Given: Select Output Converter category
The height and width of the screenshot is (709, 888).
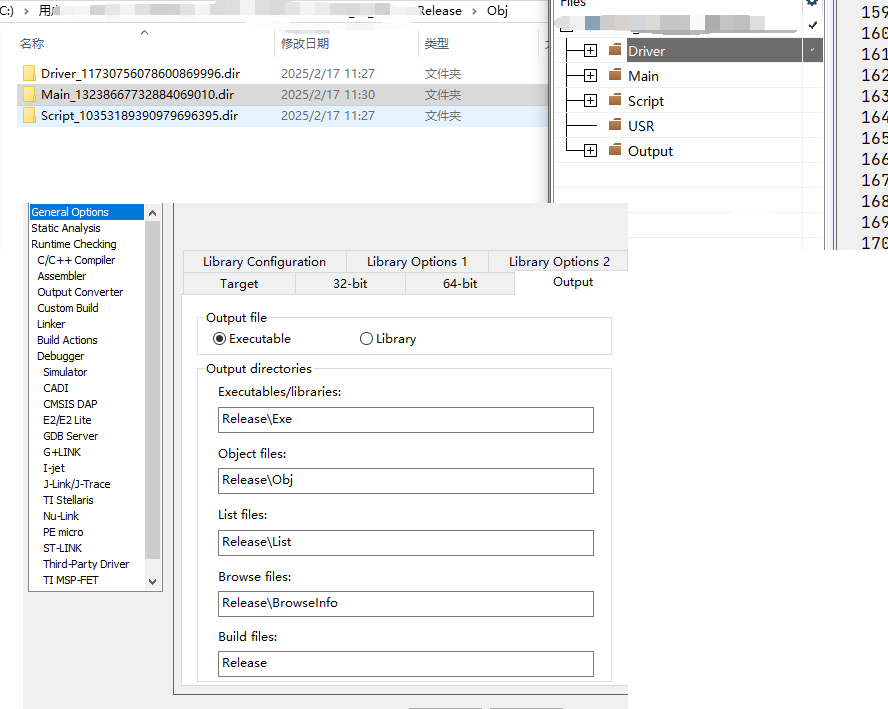Looking at the screenshot, I should (x=80, y=292).
